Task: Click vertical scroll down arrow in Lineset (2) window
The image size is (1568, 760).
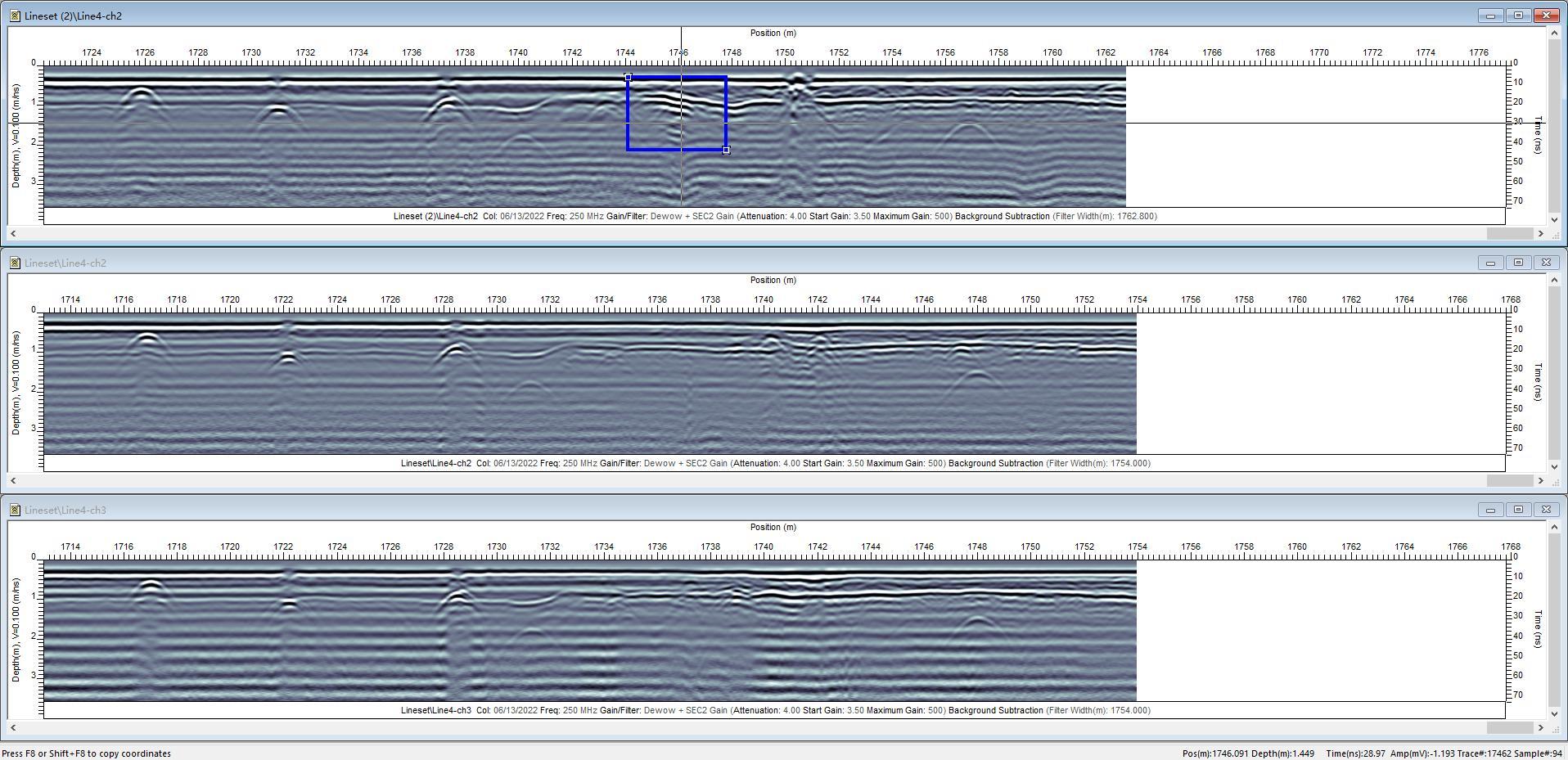Action: pos(1554,219)
